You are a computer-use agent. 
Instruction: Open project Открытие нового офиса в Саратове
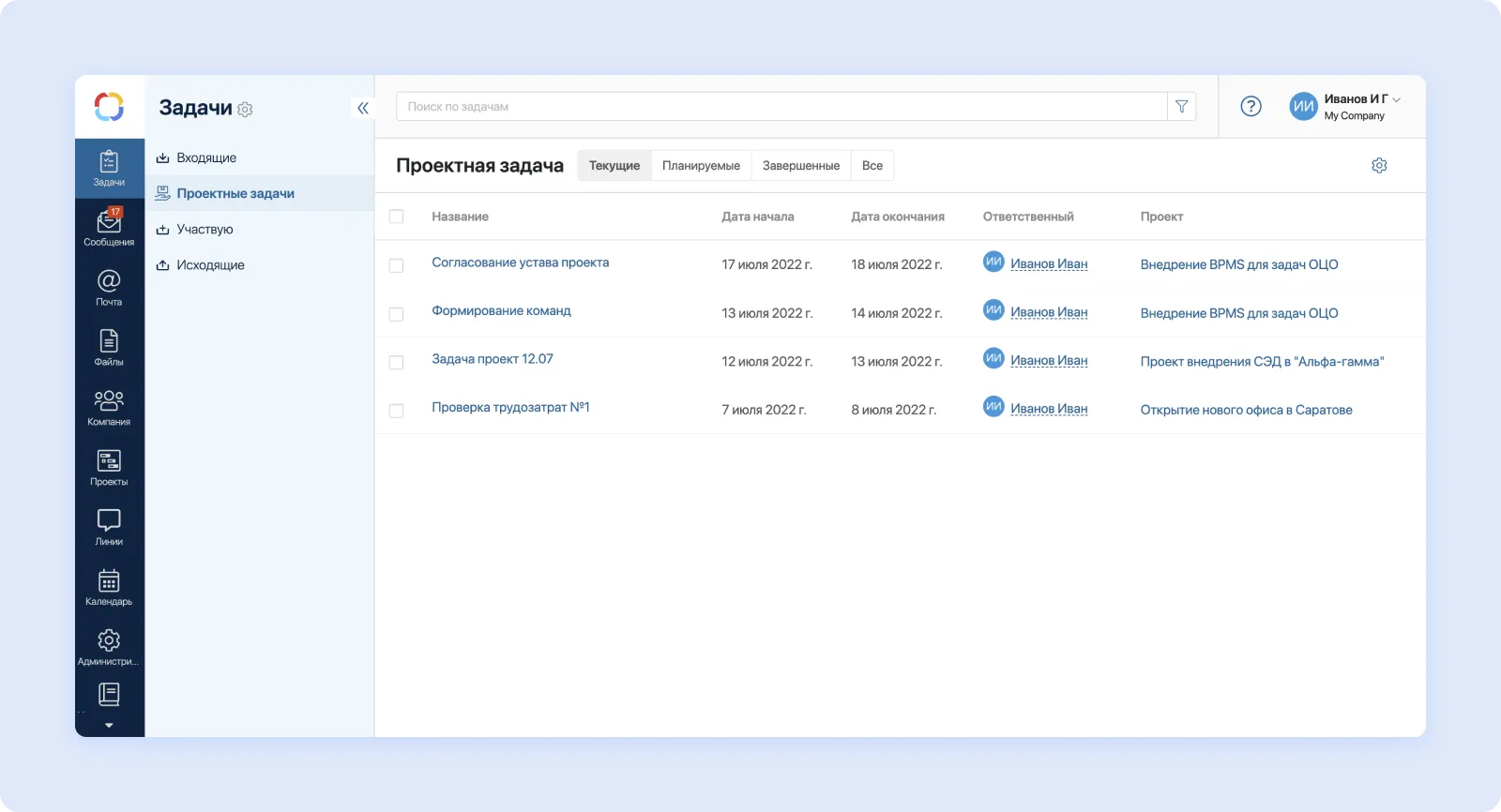tap(1246, 410)
